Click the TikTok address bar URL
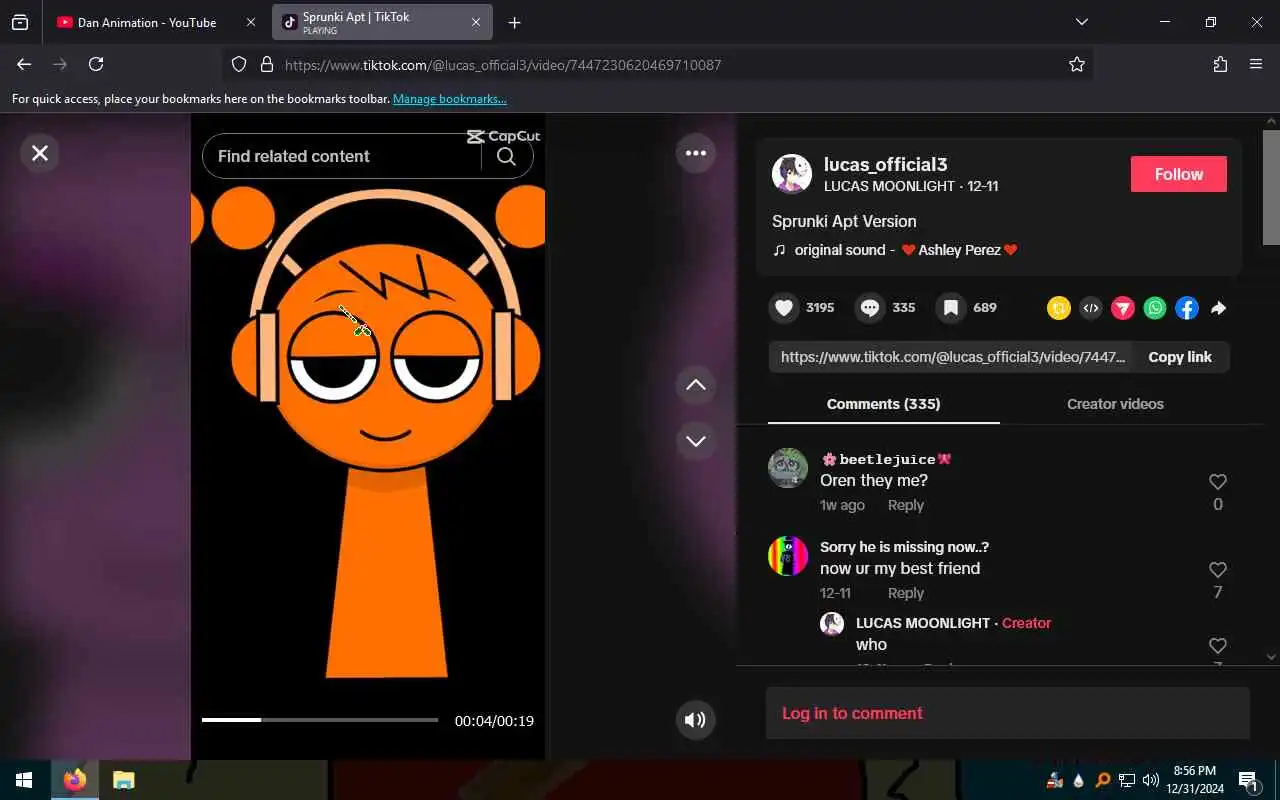The height and width of the screenshot is (800, 1280). coord(503,65)
